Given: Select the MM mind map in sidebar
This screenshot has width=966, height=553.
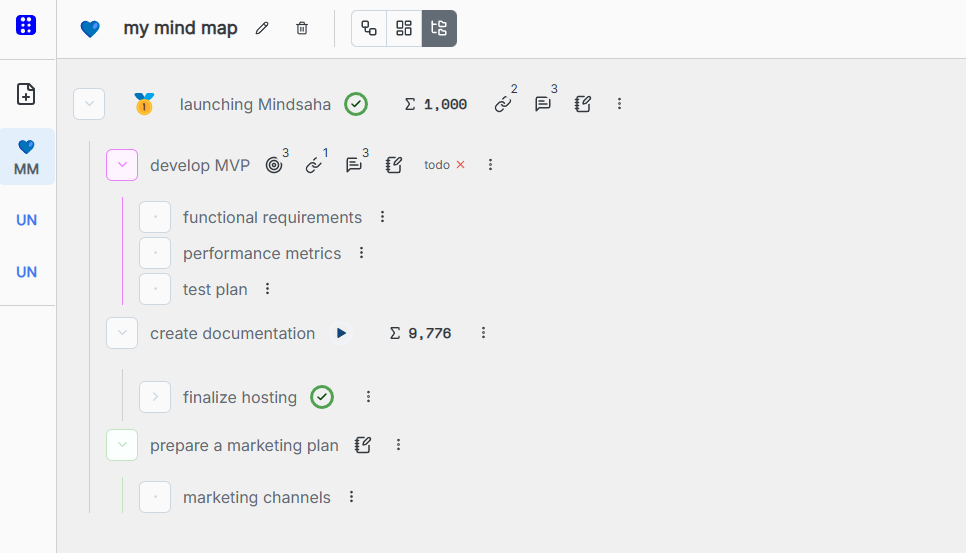Looking at the screenshot, I should 27,157.
